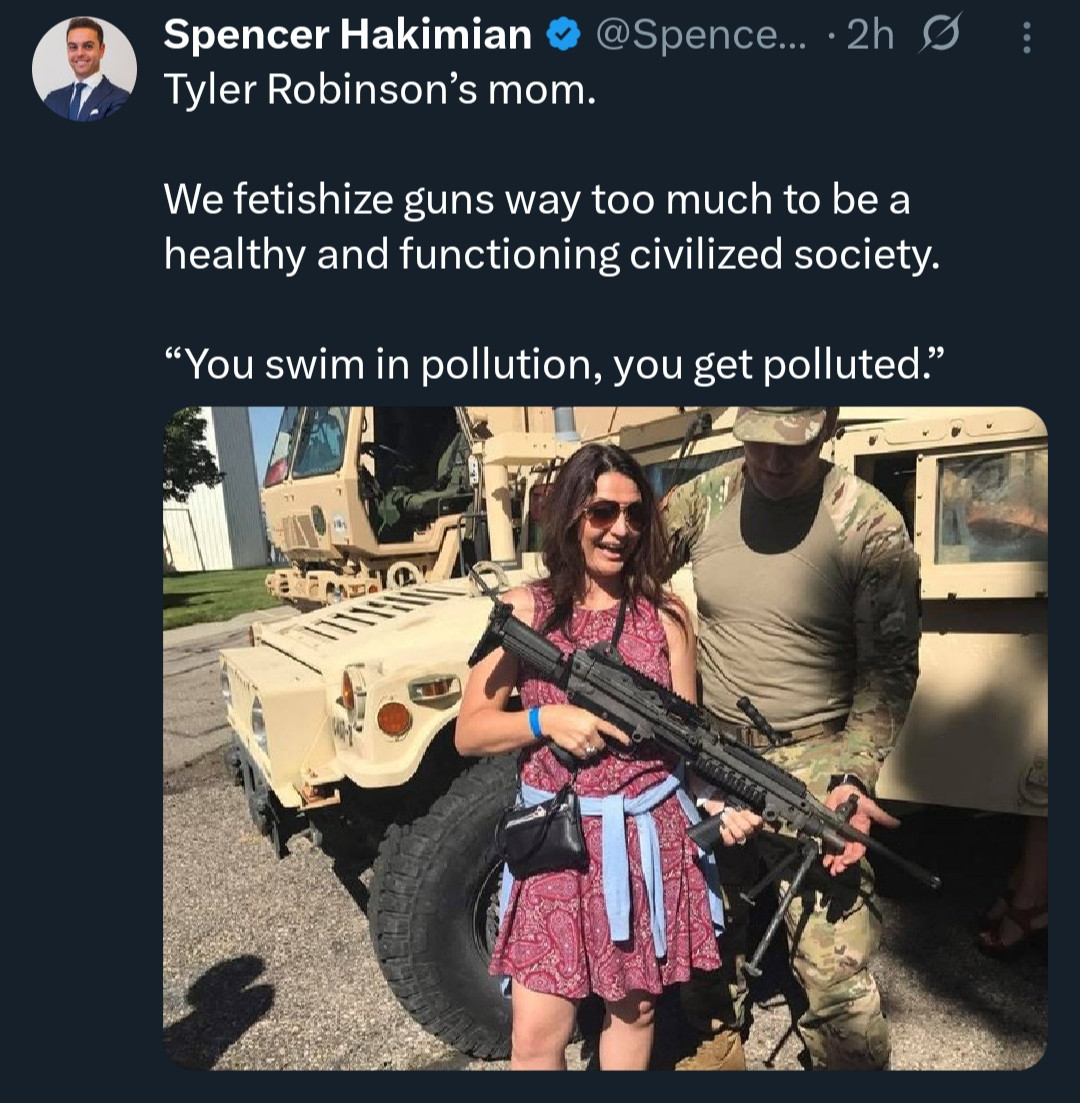Image resolution: width=1080 pixels, height=1103 pixels.
Task: Open the three-dot more options menu
Action: click(x=1025, y=38)
